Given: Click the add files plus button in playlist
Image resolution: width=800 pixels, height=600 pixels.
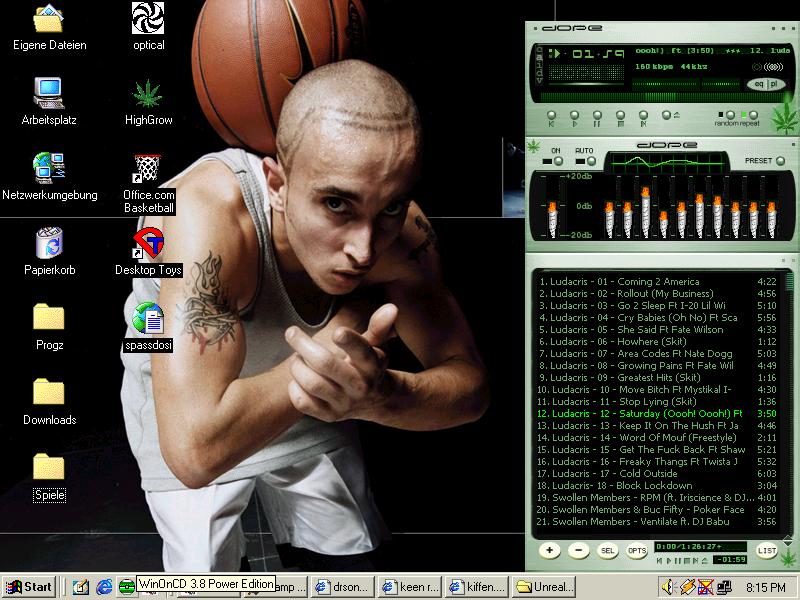Looking at the screenshot, I should point(549,551).
